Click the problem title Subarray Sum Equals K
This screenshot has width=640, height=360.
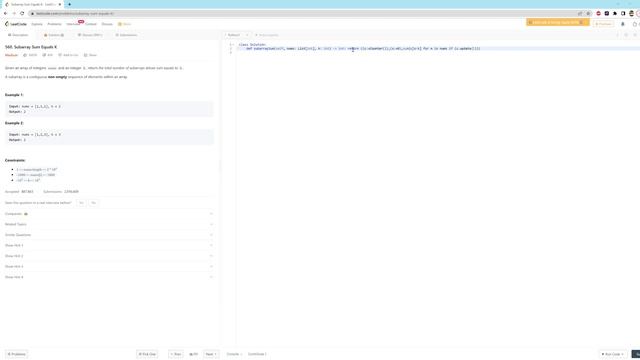(31, 47)
